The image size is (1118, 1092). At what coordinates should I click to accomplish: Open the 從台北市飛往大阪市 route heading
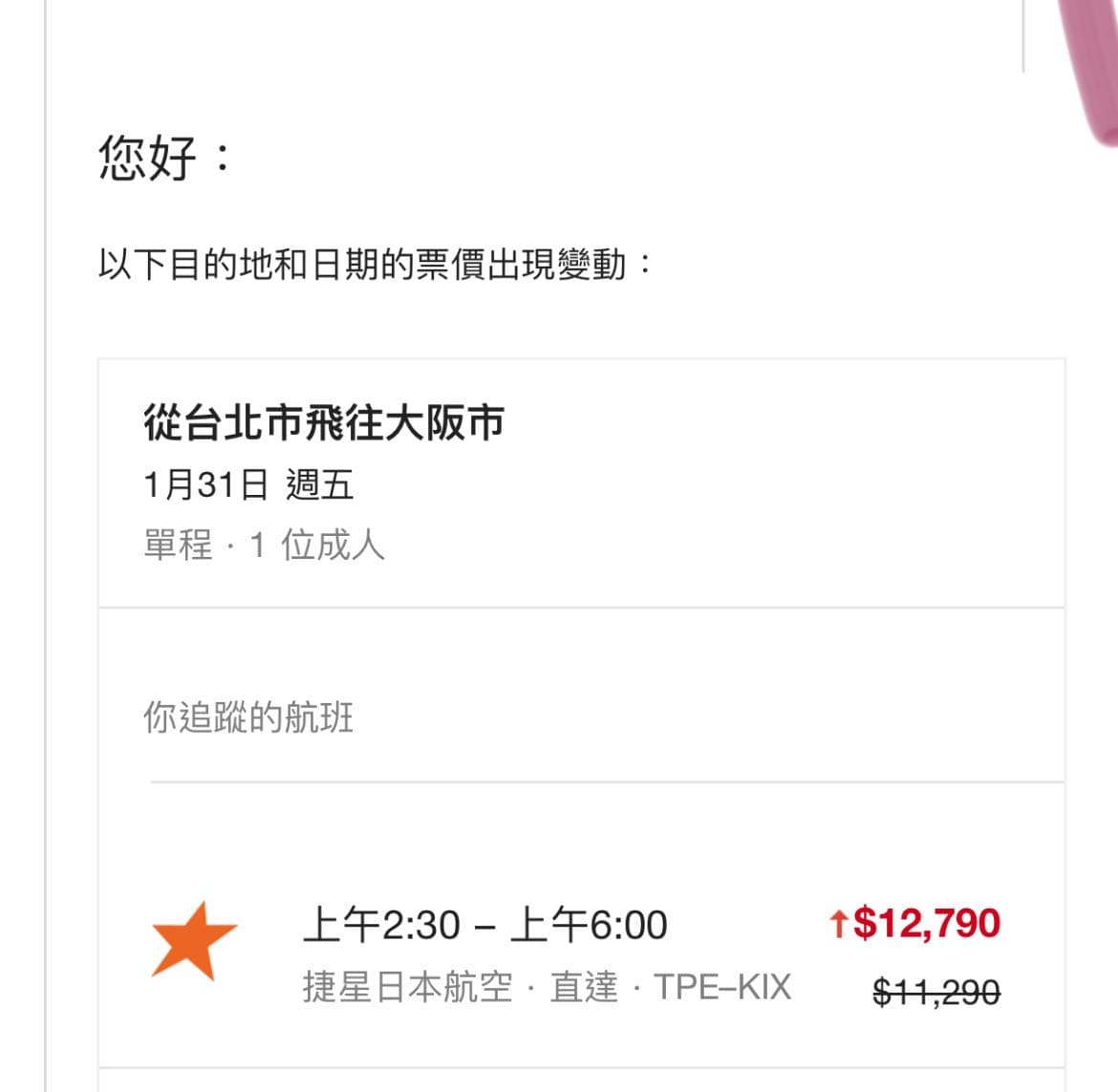click(324, 422)
